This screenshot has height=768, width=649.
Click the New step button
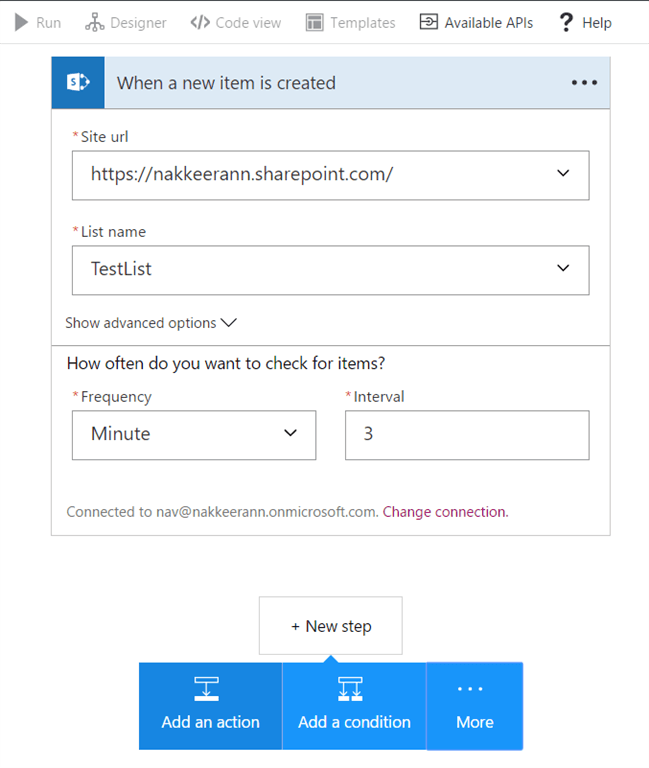coord(331,626)
